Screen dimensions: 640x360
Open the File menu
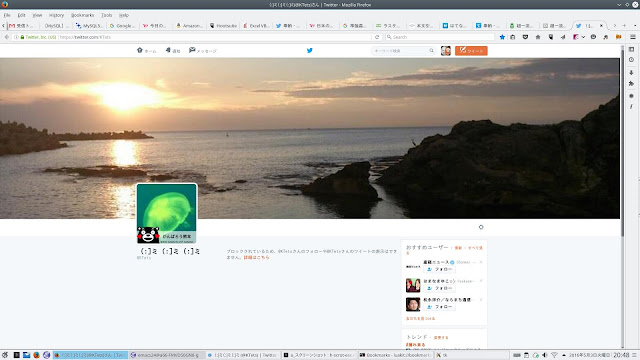(x=7, y=15)
